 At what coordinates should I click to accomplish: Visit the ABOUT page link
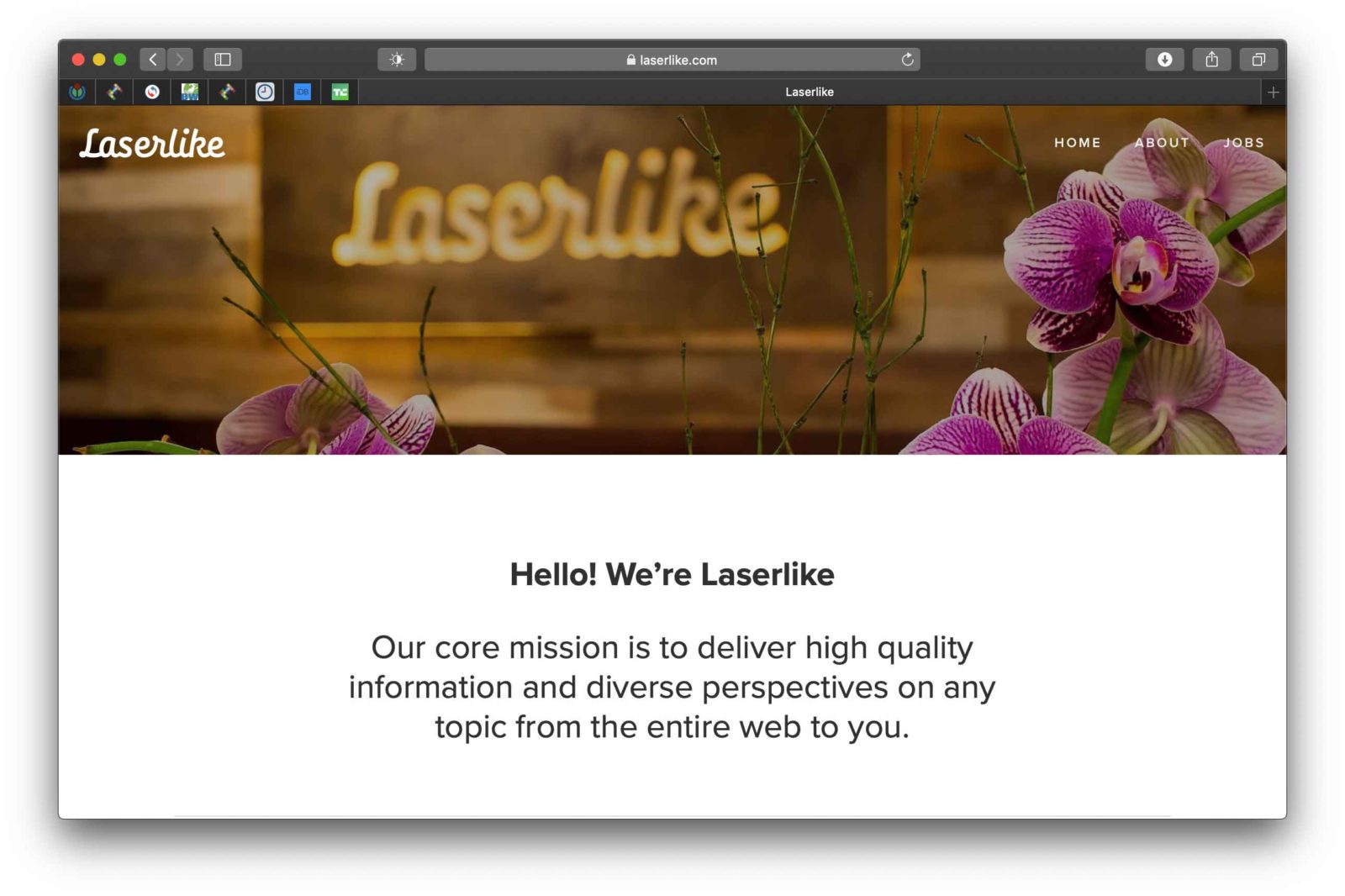(1163, 143)
